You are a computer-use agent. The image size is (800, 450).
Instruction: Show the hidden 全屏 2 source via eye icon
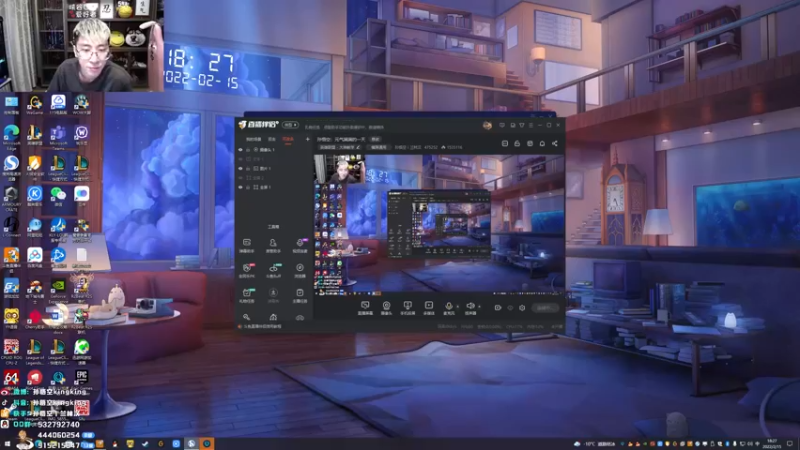coord(240,178)
